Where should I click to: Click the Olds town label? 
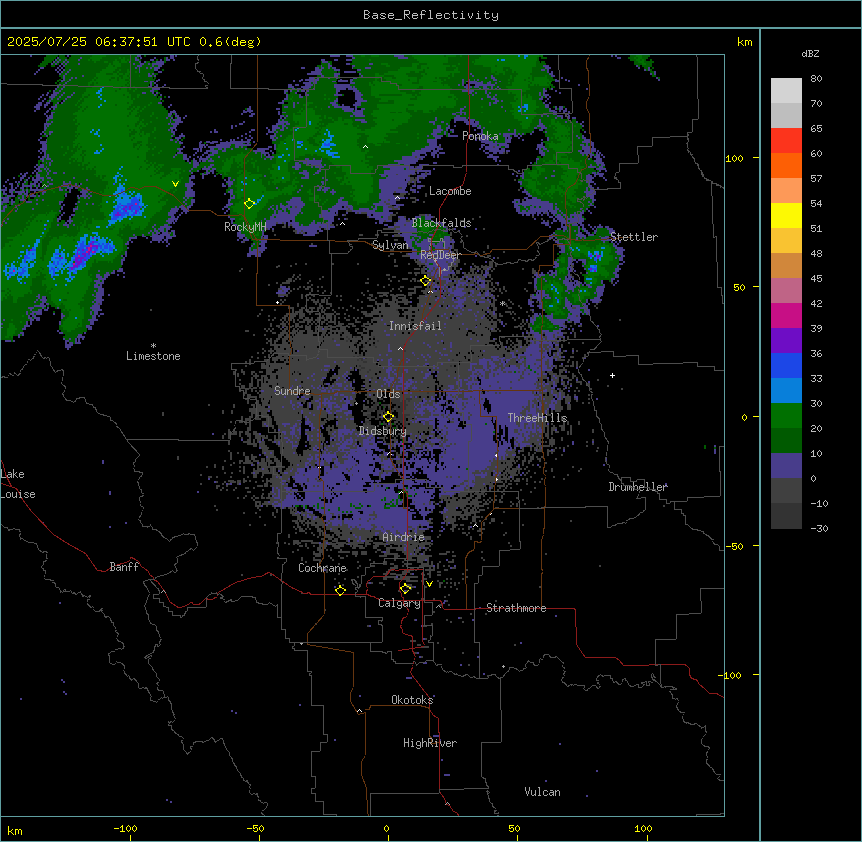tap(388, 394)
